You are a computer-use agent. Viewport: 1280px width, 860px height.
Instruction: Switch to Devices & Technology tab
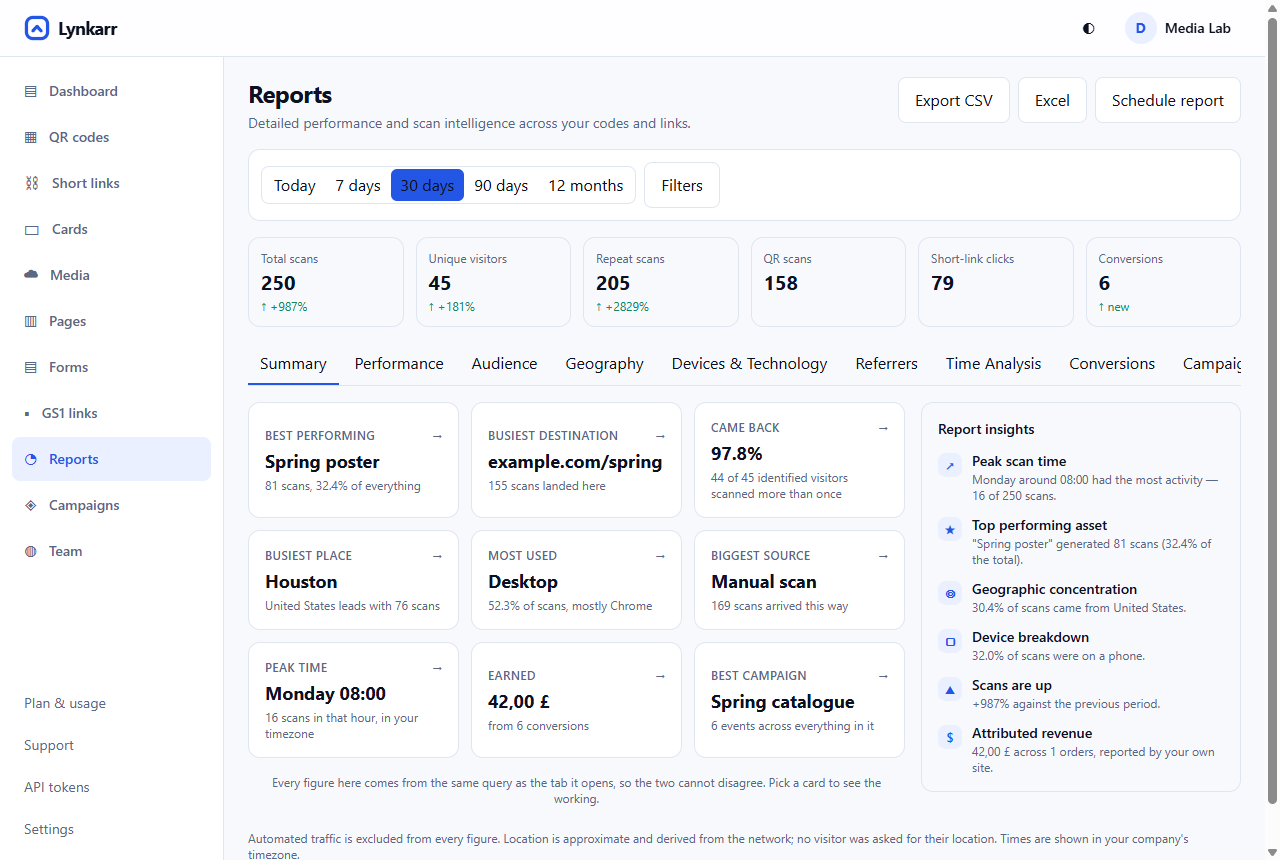click(x=750, y=364)
